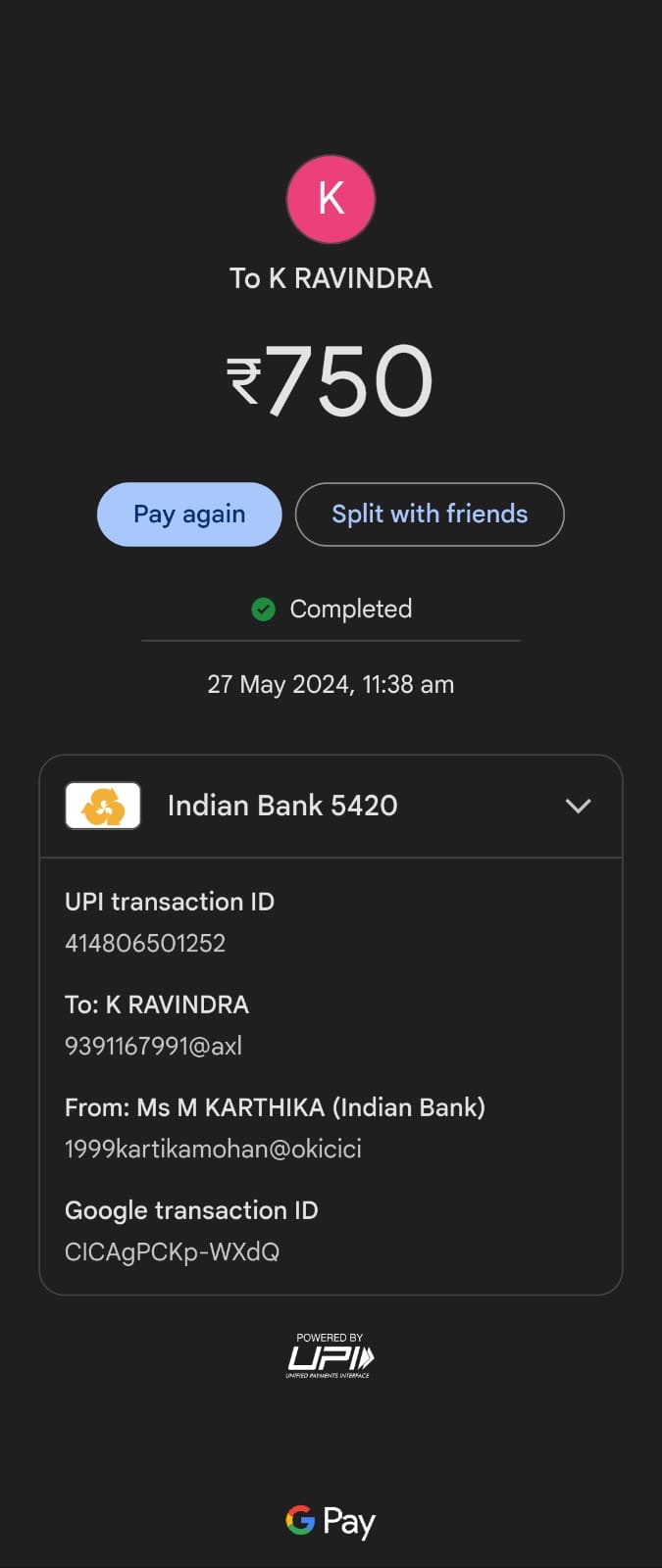Tap the Google Pay logo
Viewport: 662px width, 1568px height.
coord(331,1521)
